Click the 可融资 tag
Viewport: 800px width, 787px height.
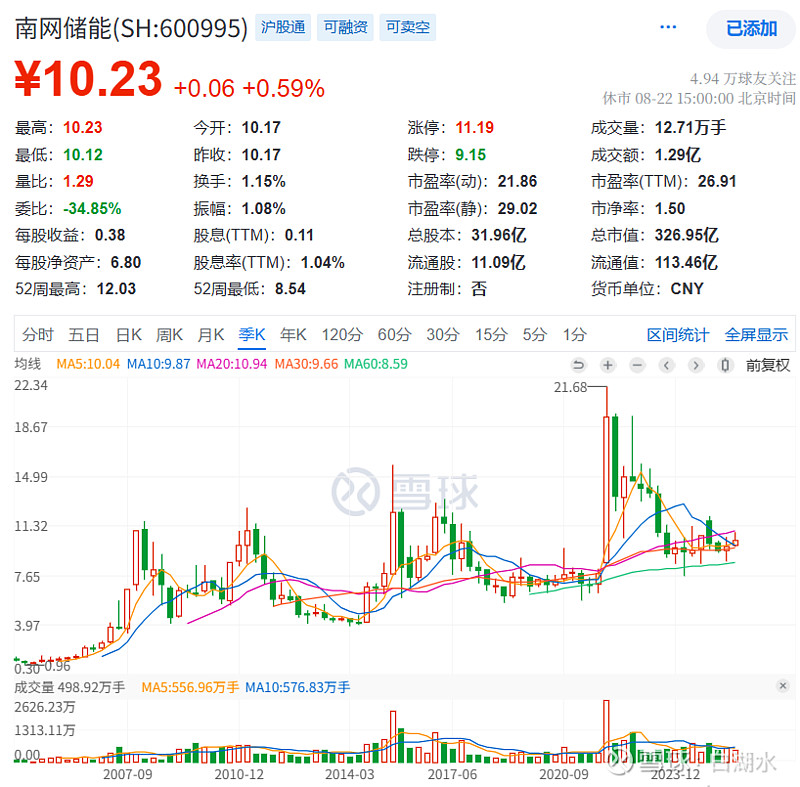tap(345, 27)
